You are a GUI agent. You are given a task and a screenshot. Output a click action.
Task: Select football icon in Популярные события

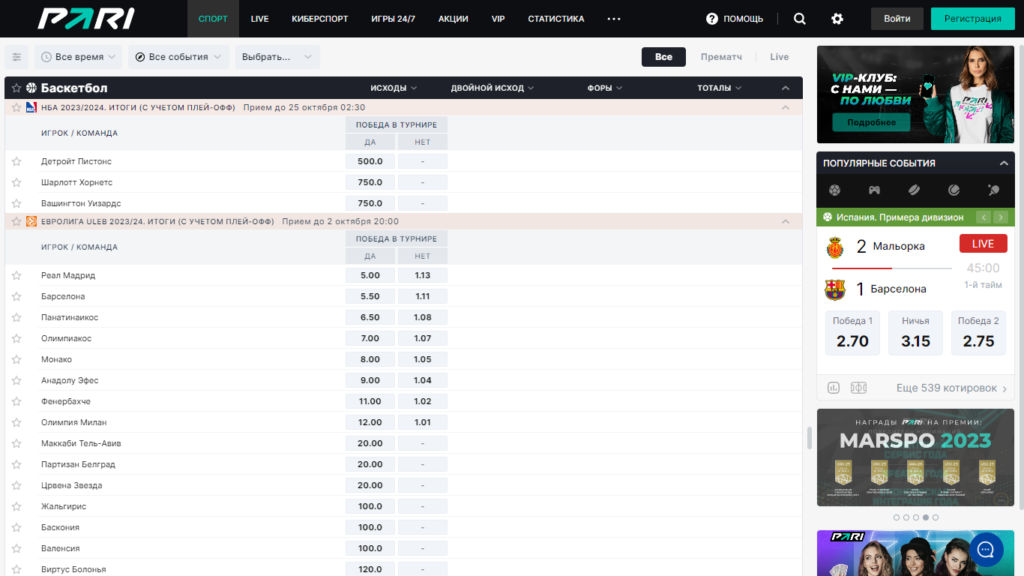pos(835,190)
